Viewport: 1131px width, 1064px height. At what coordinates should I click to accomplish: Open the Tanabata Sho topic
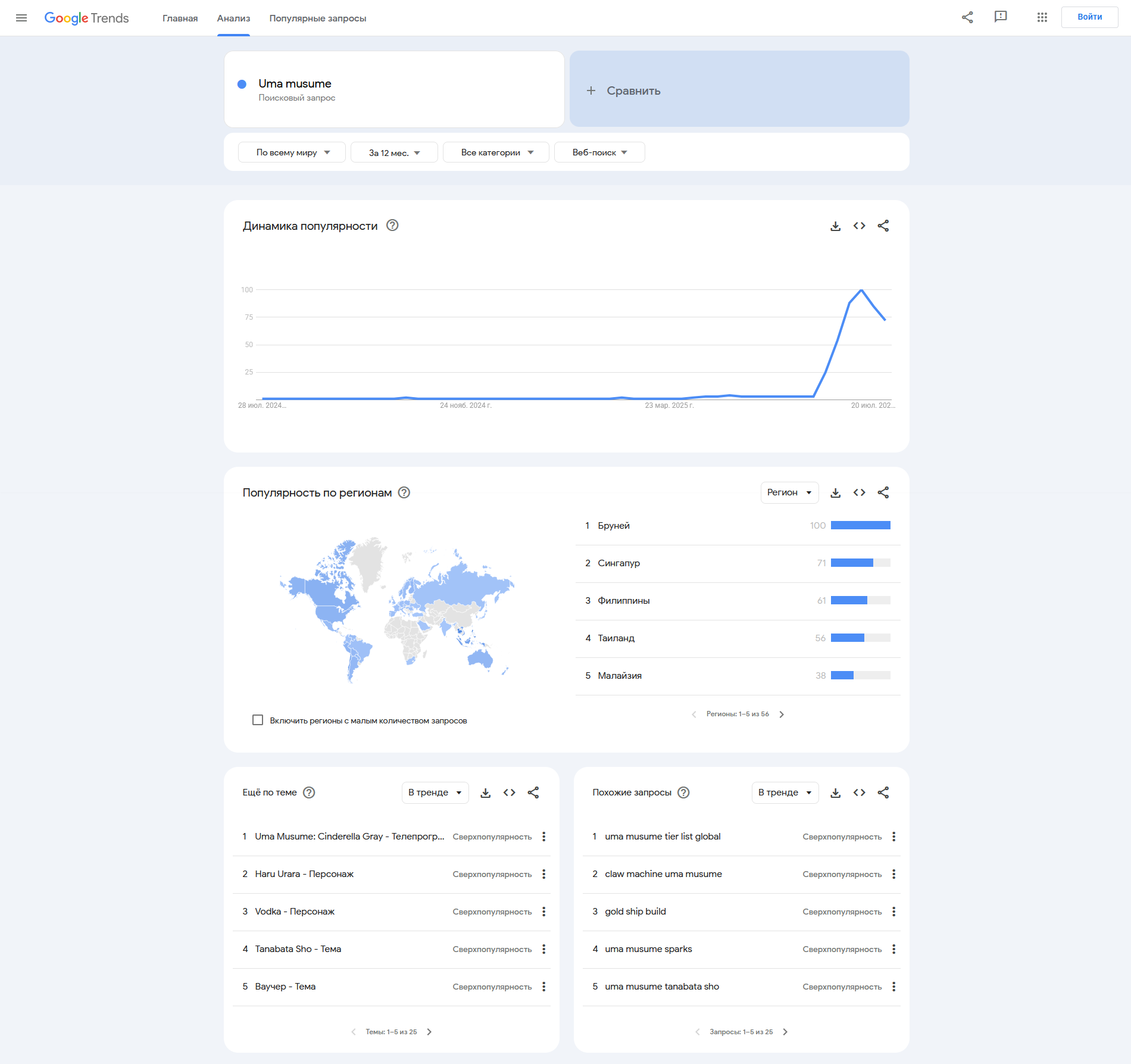click(298, 949)
